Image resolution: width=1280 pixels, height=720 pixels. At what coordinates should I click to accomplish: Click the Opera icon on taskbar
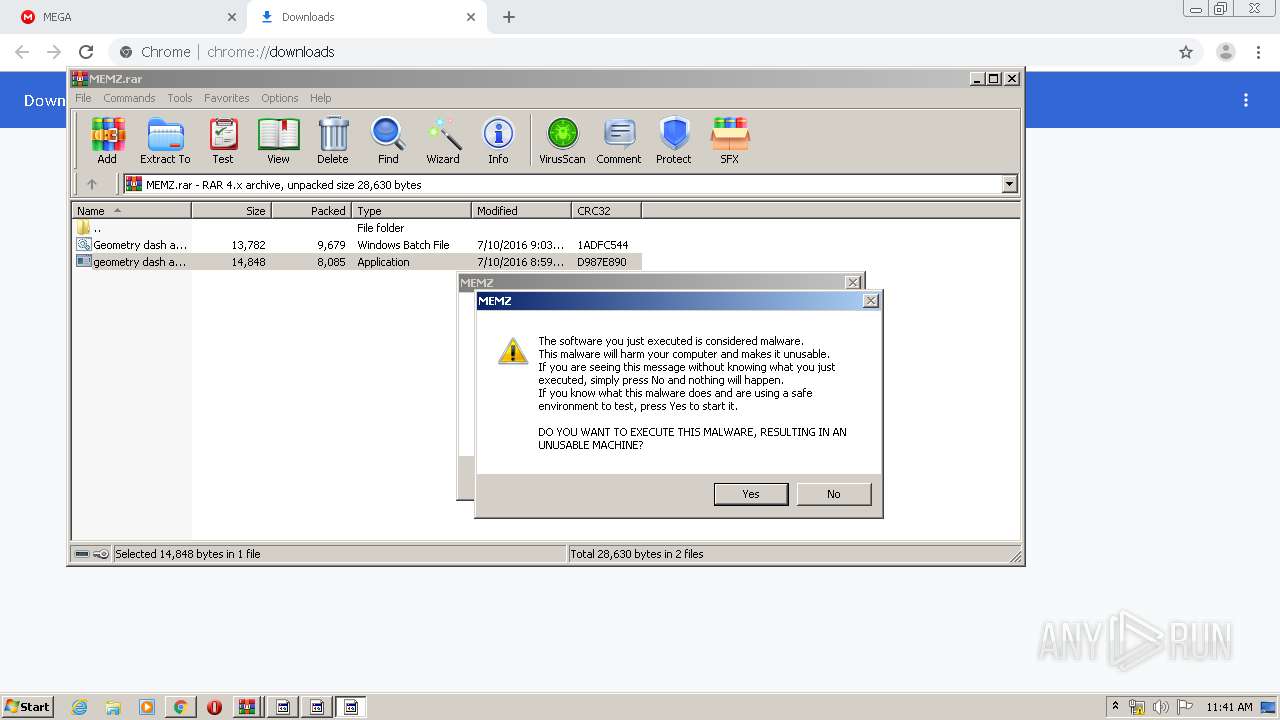point(214,707)
